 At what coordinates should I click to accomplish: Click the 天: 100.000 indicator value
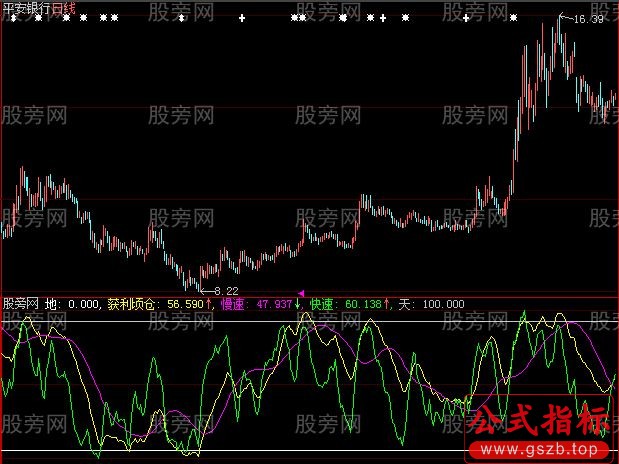coord(431,304)
